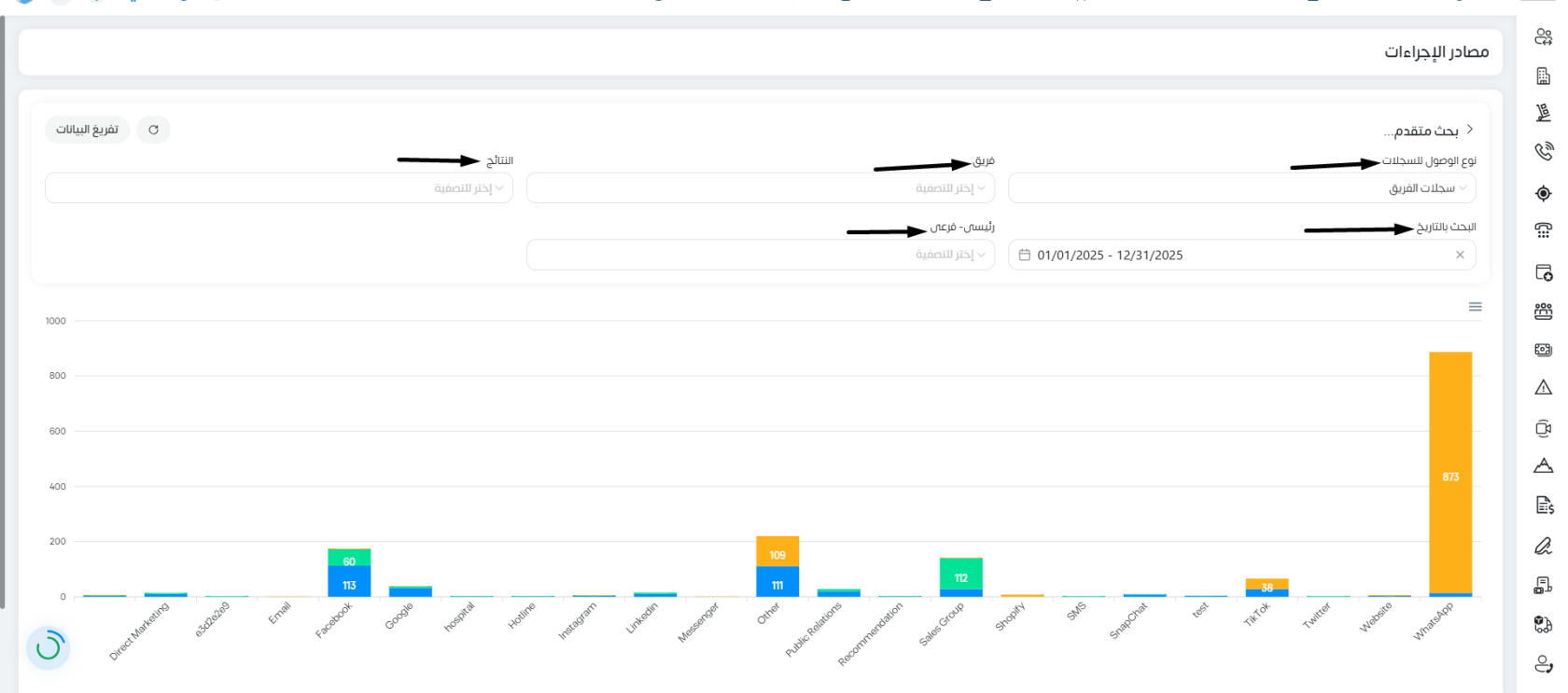Open the team group people sidebar icon

tap(1544, 312)
